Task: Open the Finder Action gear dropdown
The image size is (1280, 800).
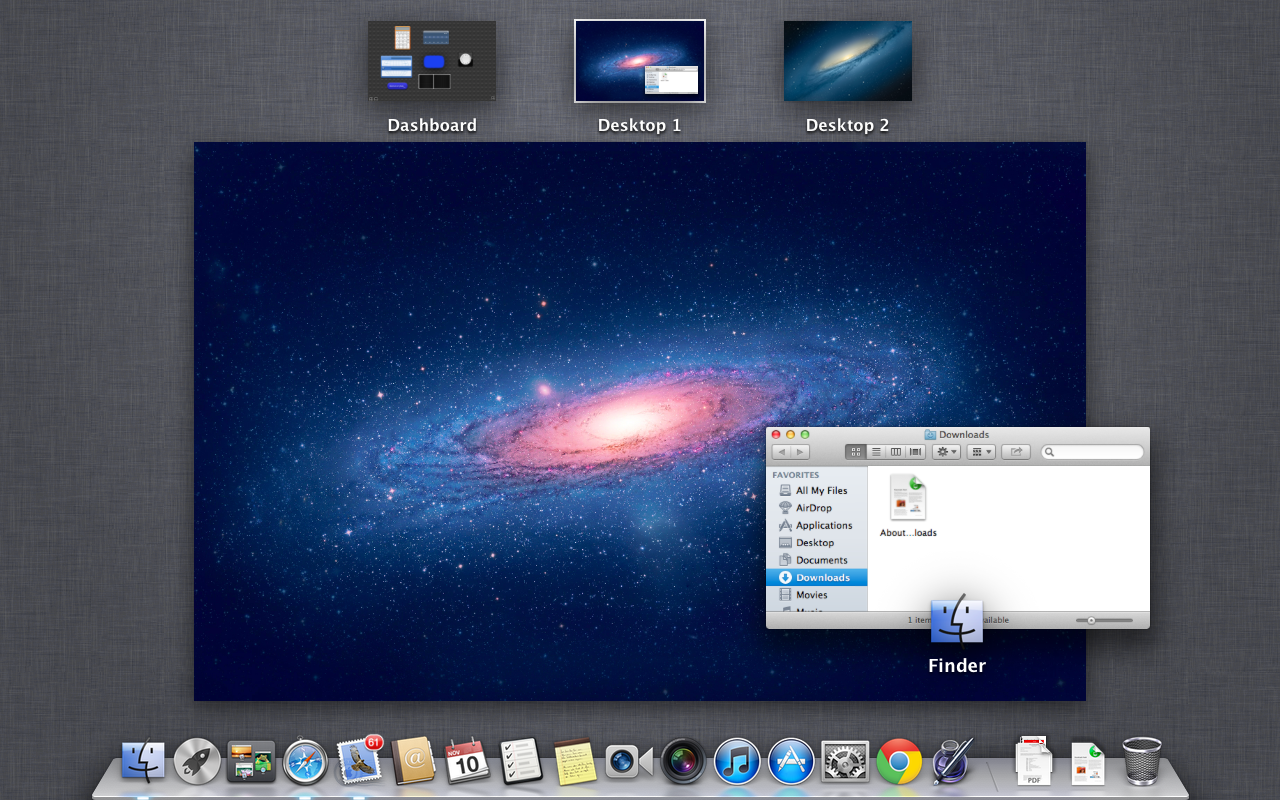Action: (946, 452)
